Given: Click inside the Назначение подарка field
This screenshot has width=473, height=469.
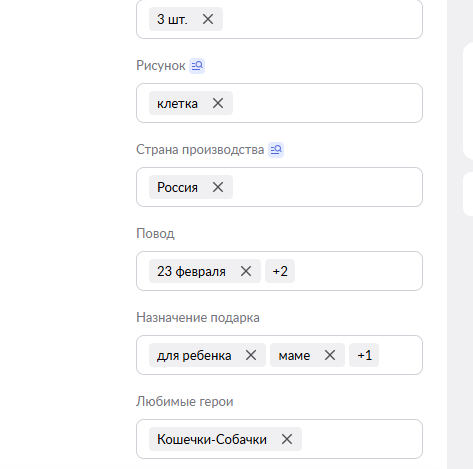Looking at the screenshot, I should [279, 355].
